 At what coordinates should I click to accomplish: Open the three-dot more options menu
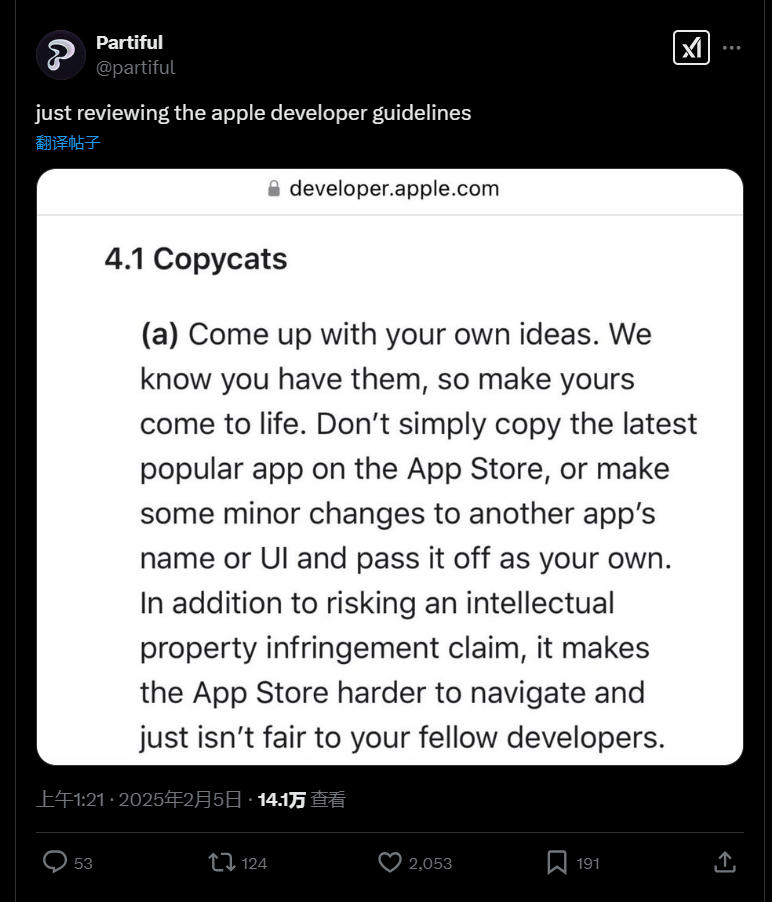tap(732, 47)
